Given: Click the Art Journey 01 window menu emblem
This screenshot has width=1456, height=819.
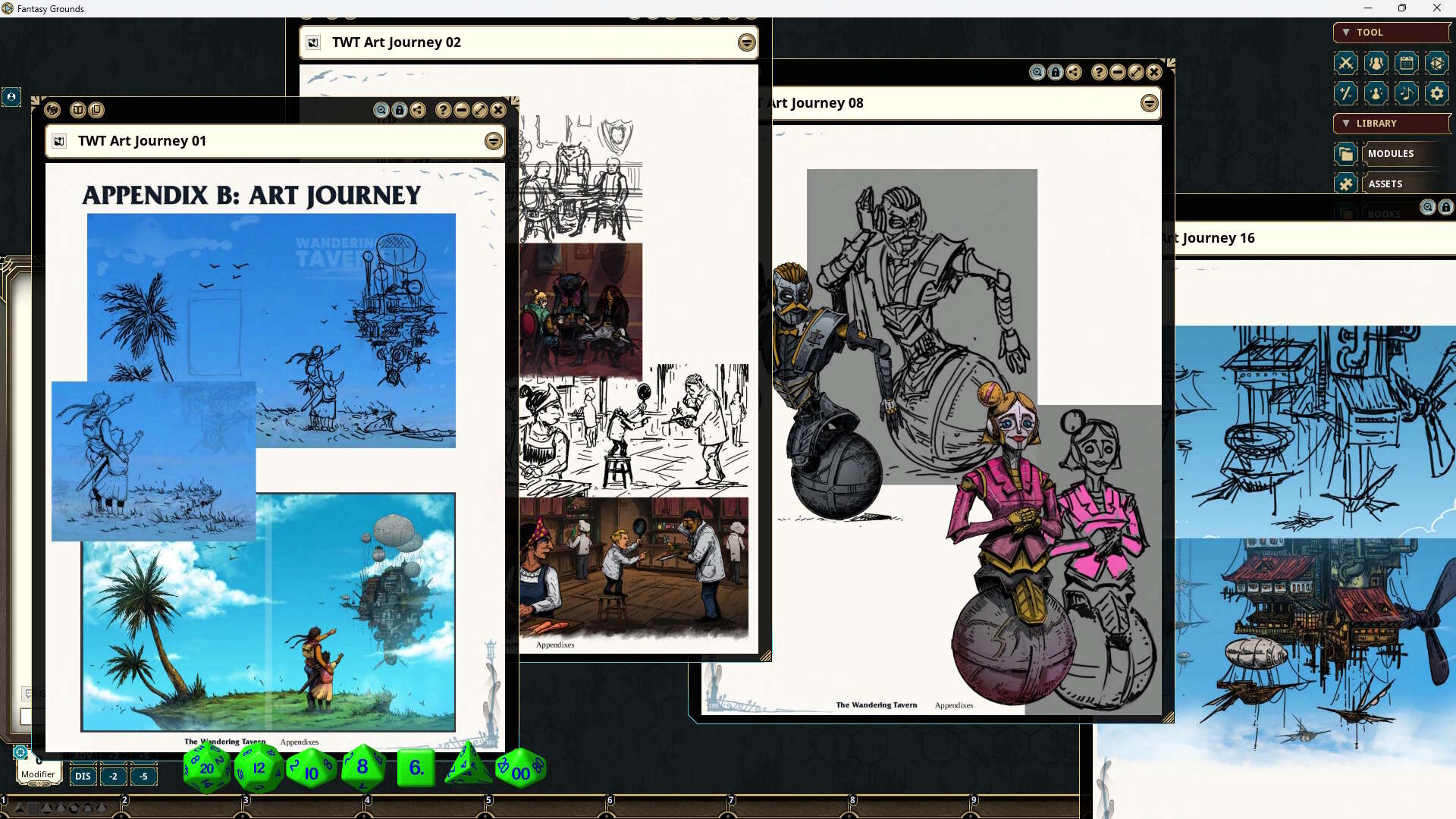Looking at the screenshot, I should [52, 110].
